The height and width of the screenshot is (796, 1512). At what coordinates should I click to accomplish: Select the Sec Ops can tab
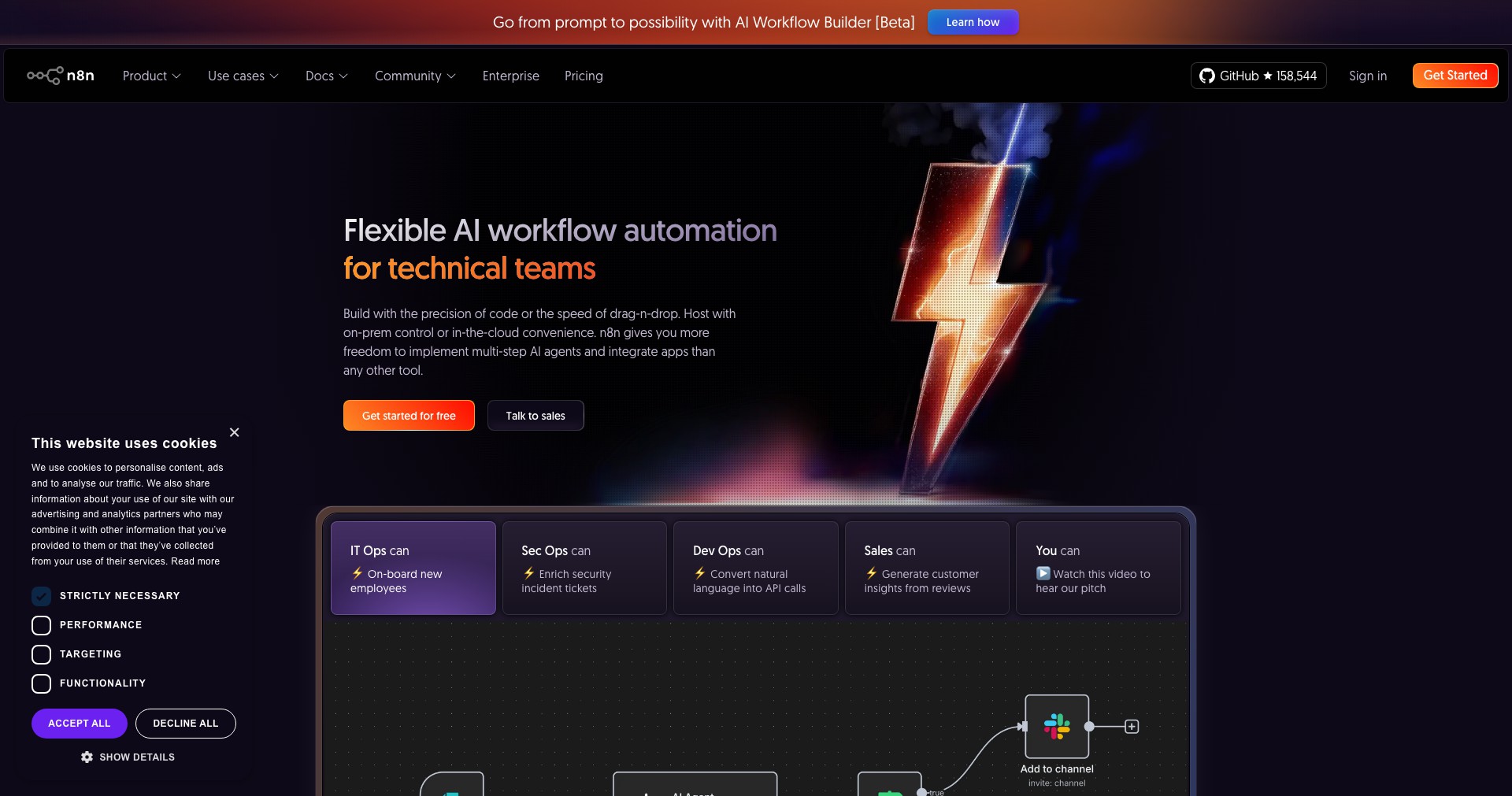coord(584,568)
